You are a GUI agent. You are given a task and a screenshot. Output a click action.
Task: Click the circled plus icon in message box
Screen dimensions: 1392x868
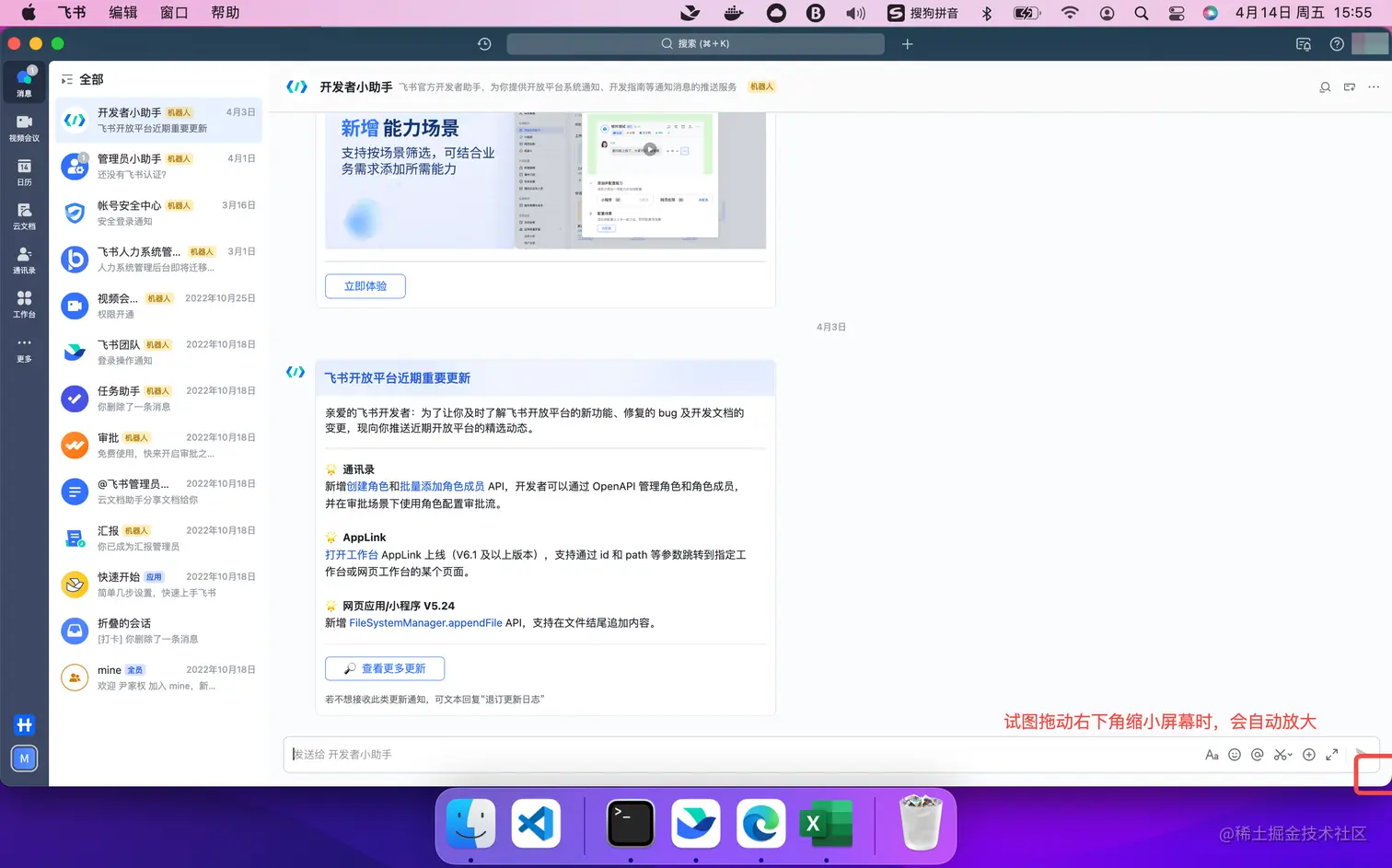(x=1309, y=755)
